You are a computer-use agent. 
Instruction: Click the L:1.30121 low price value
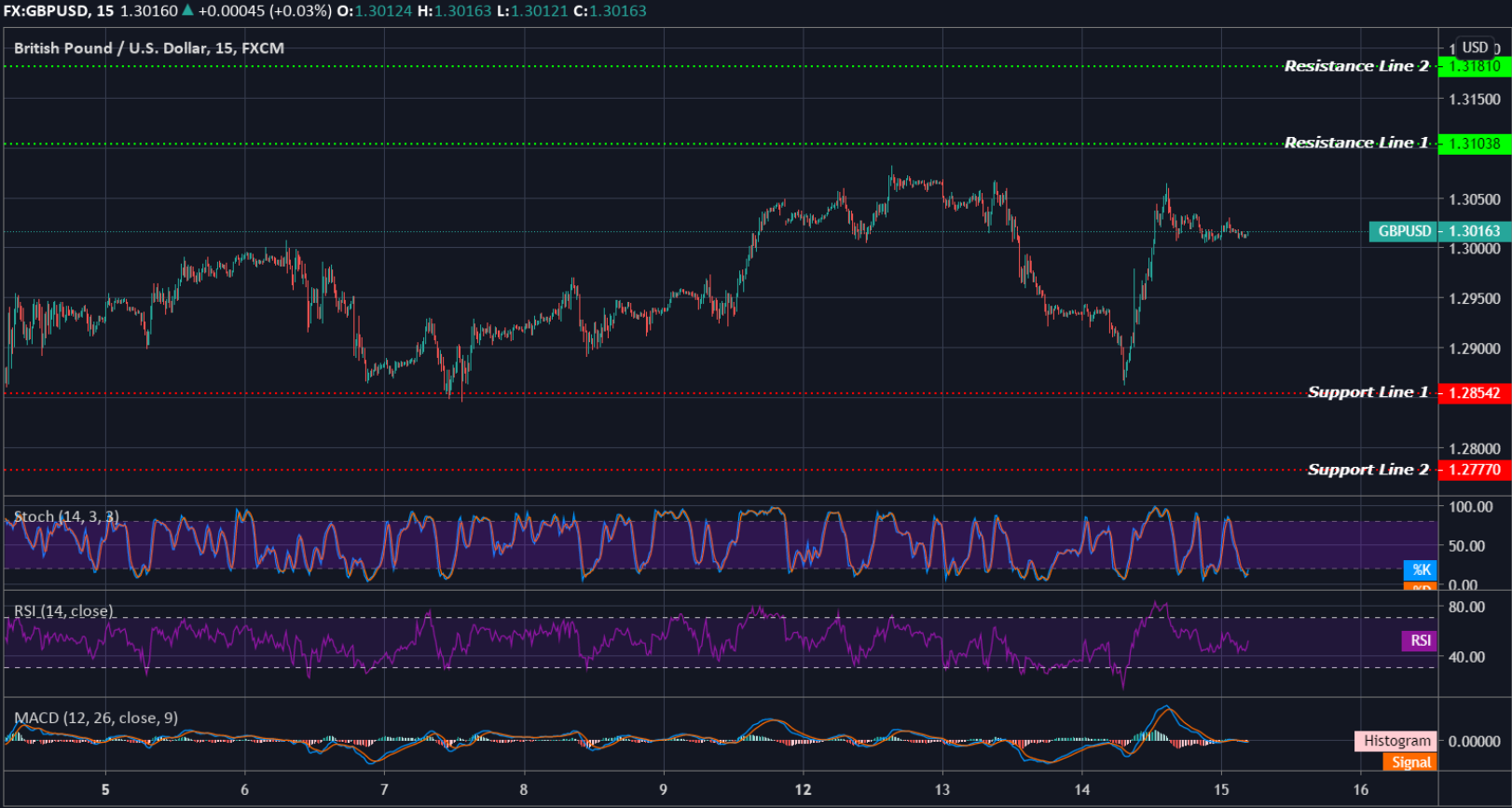point(532,11)
